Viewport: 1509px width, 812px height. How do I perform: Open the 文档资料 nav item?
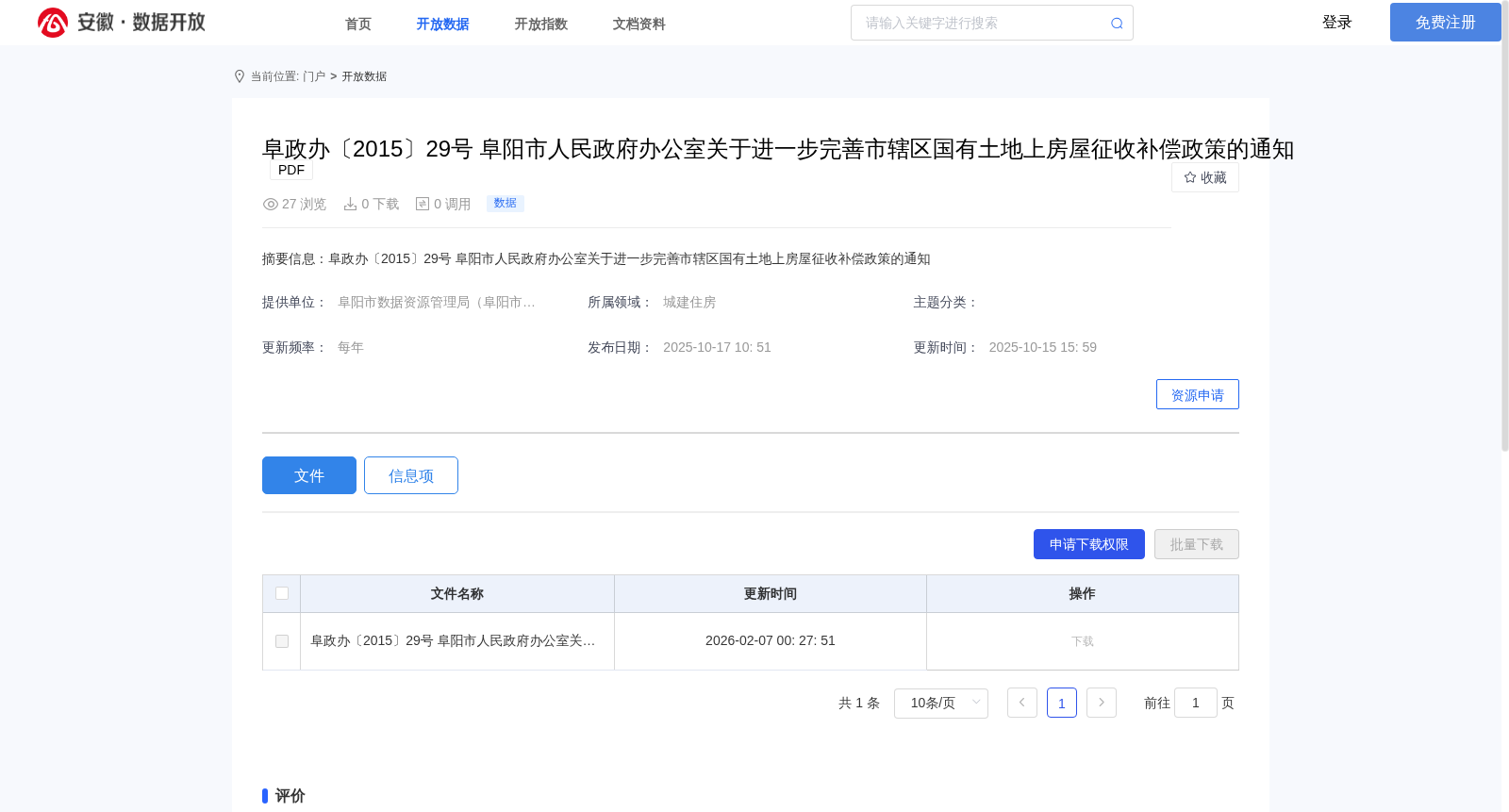[639, 24]
